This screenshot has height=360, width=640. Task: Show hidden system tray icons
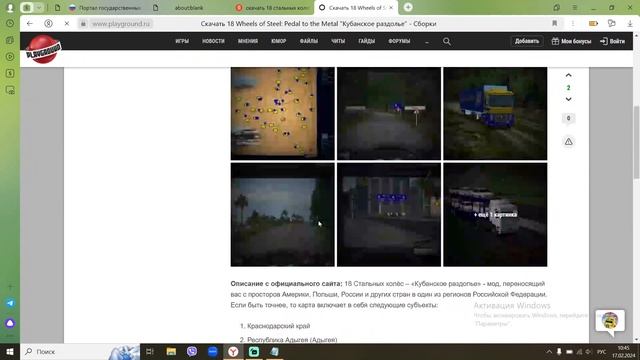coord(549,351)
